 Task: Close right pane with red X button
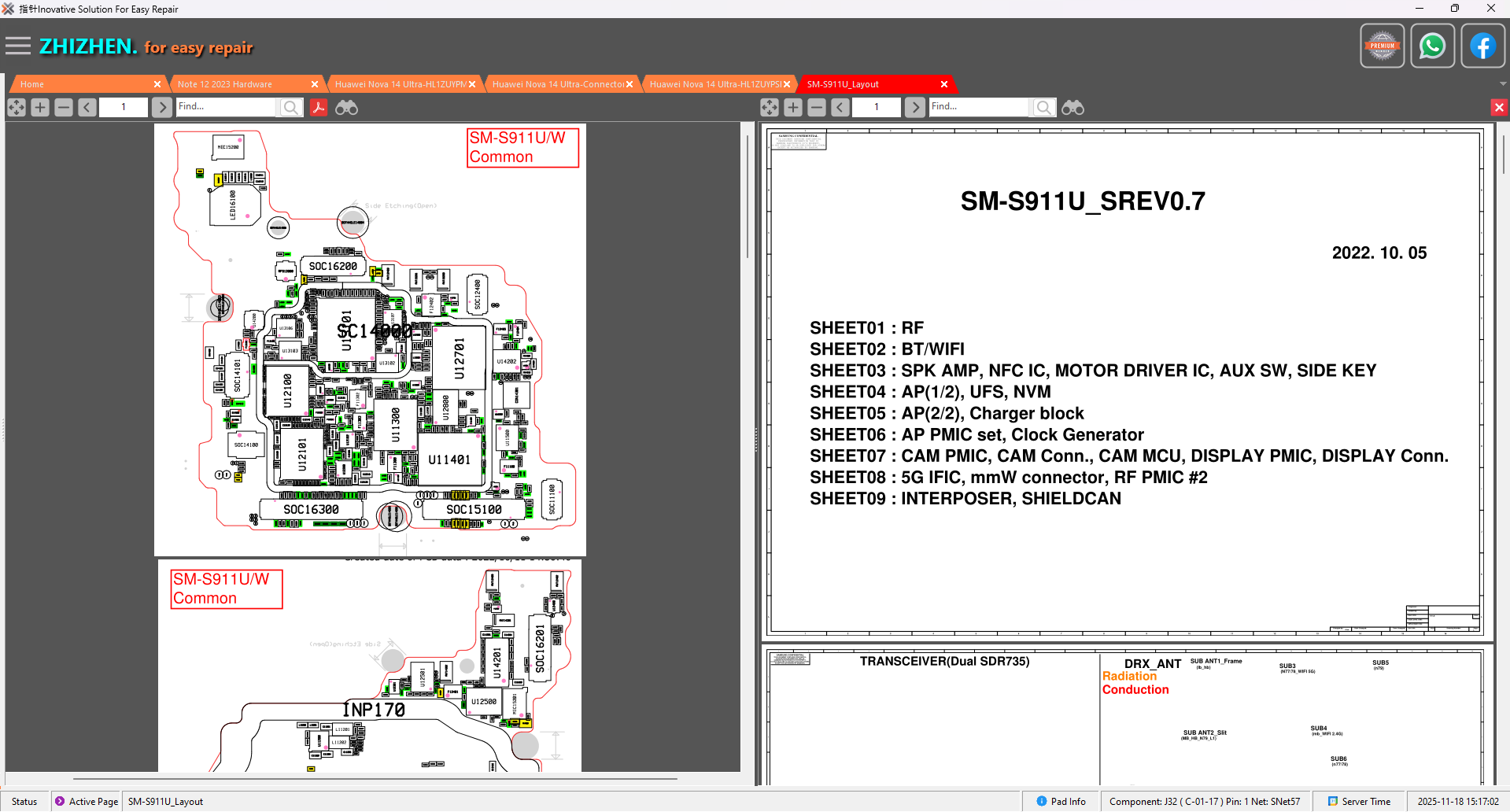point(1499,107)
